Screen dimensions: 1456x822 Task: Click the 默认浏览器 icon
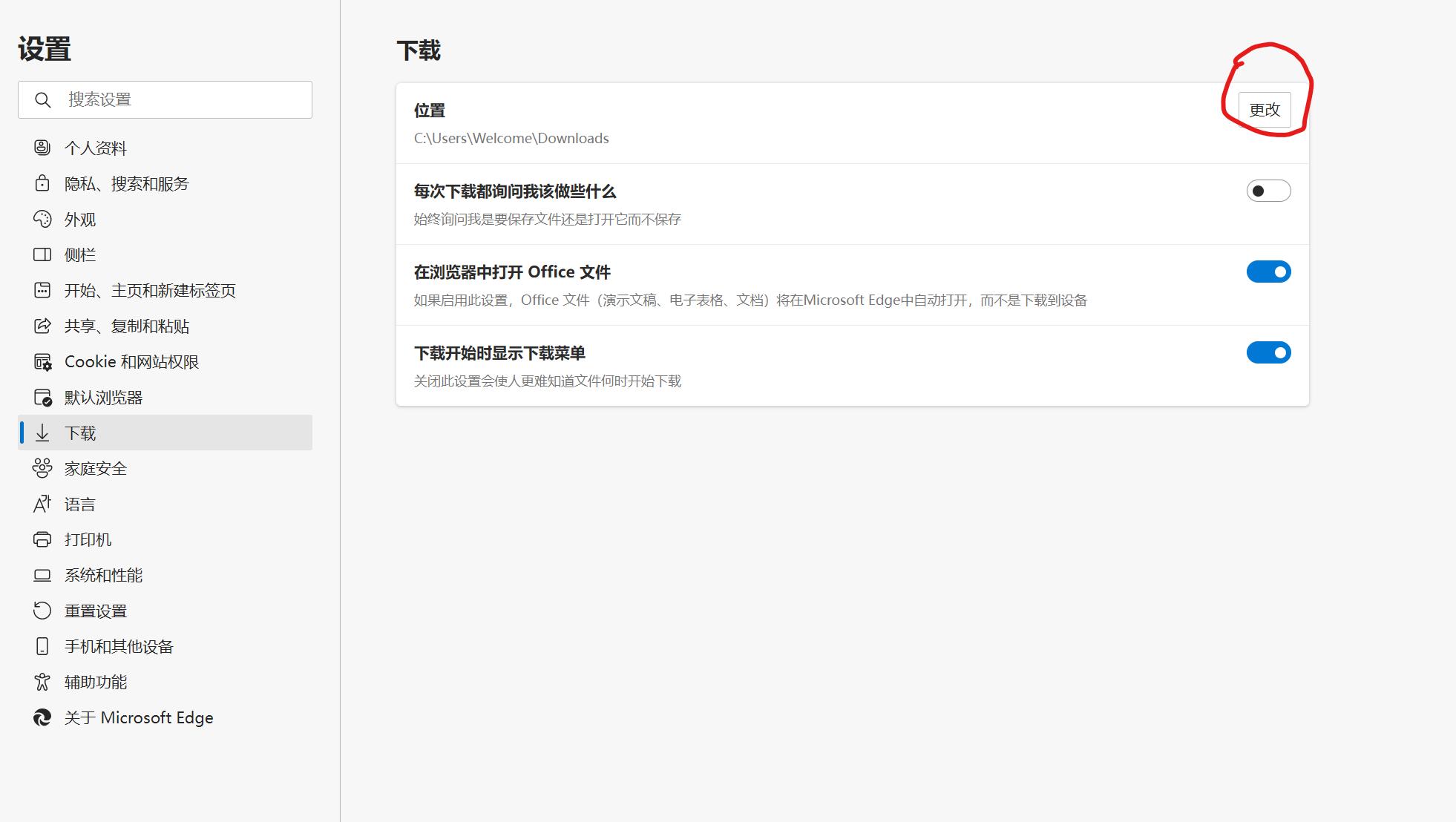coord(42,398)
